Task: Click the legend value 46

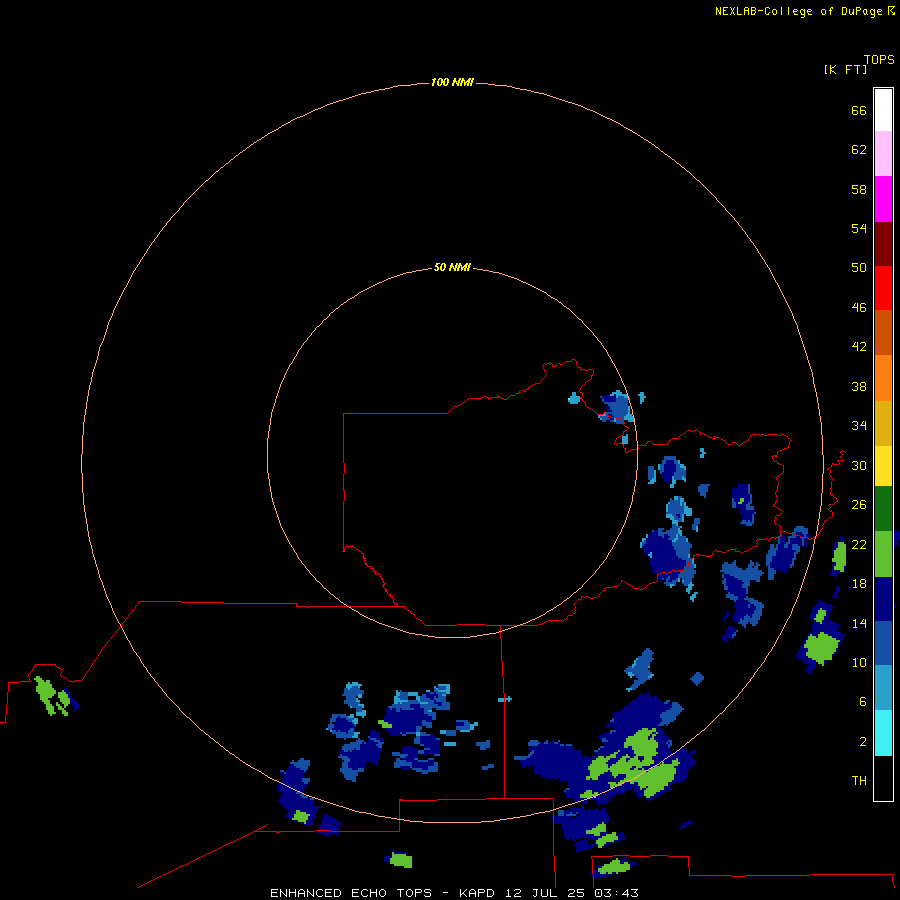Action: [x=859, y=308]
